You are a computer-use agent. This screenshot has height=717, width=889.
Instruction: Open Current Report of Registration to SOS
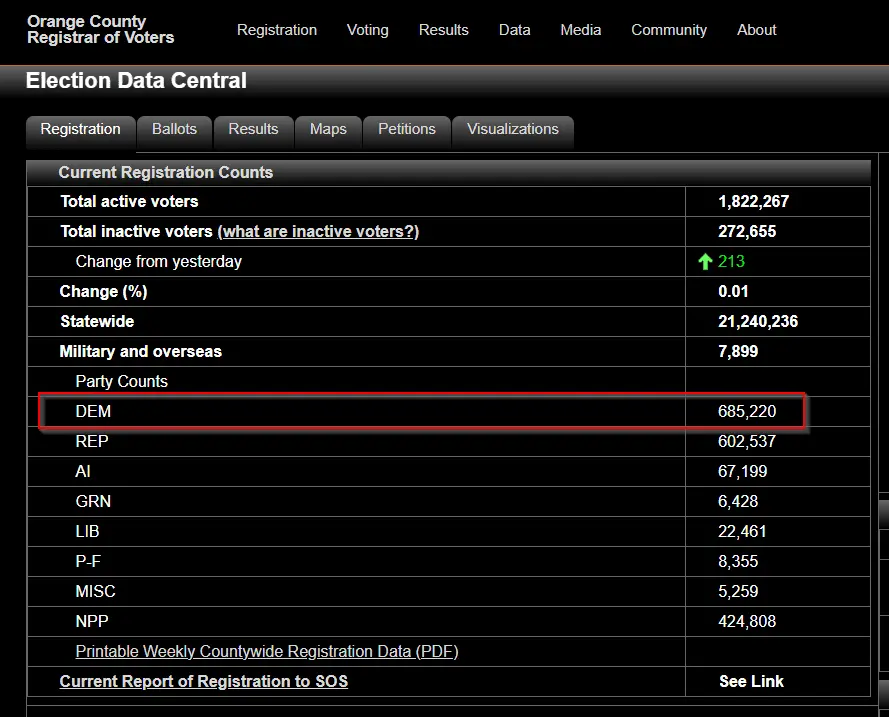tap(203, 682)
